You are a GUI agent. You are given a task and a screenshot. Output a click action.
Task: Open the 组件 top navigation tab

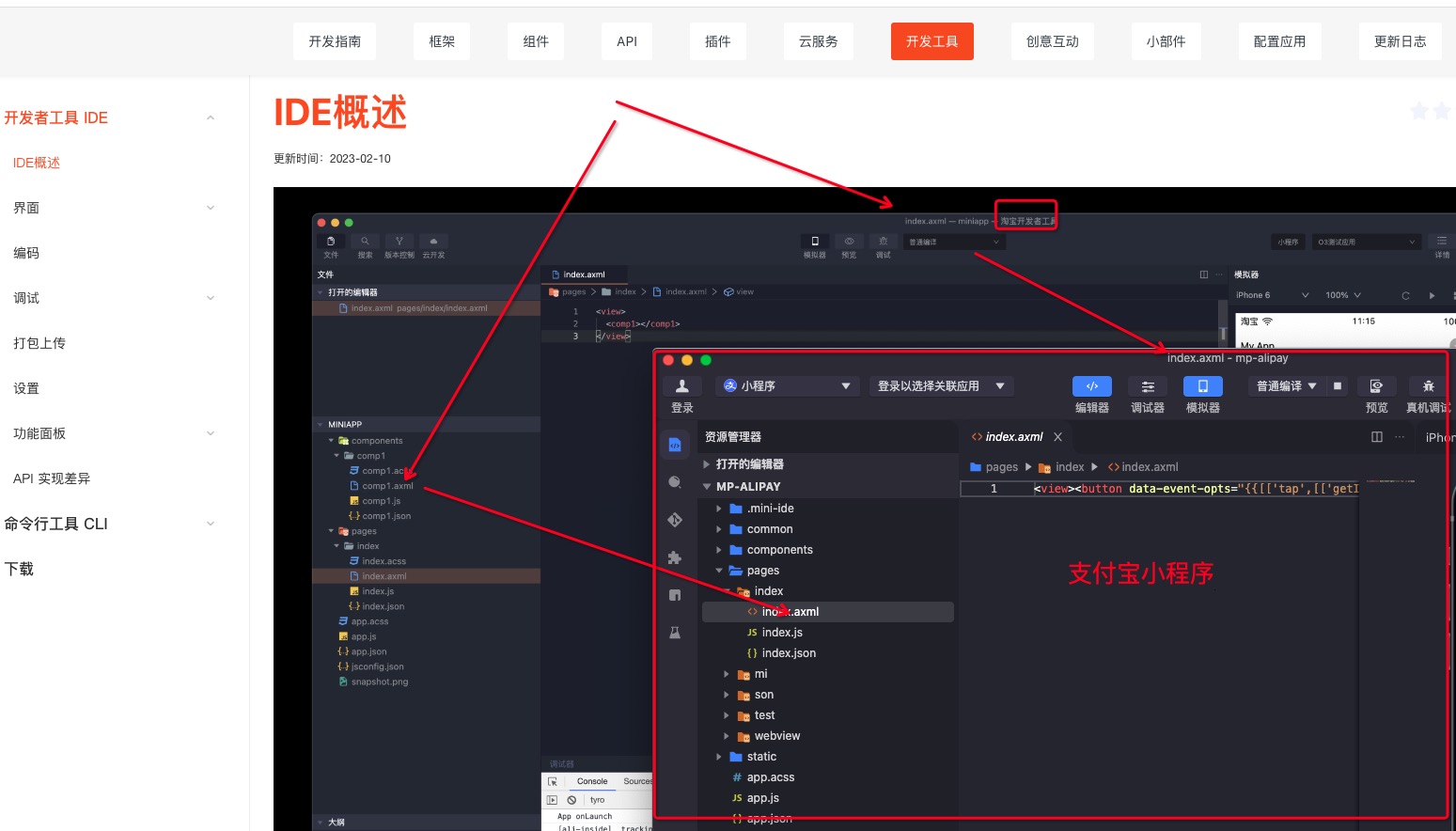[x=536, y=41]
